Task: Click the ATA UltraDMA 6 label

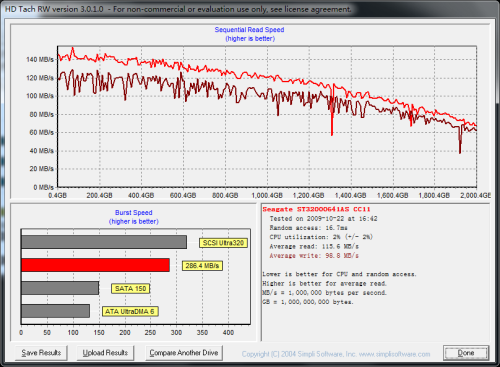Action: click(130, 311)
